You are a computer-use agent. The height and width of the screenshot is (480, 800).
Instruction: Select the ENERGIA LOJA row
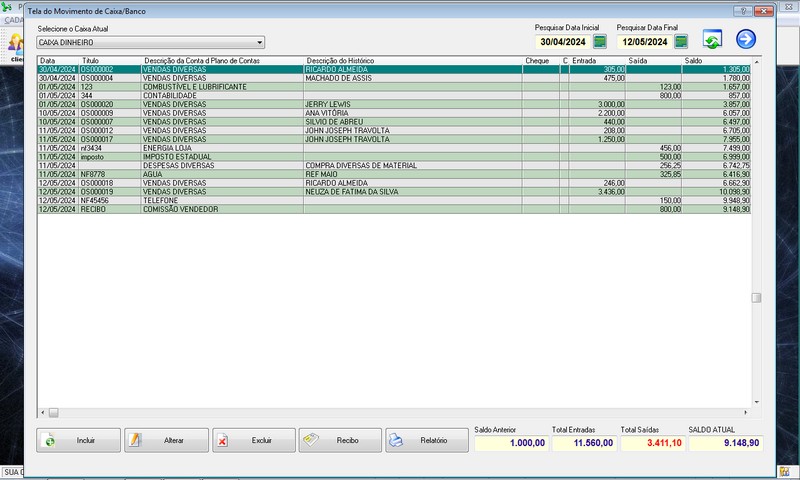(200, 148)
